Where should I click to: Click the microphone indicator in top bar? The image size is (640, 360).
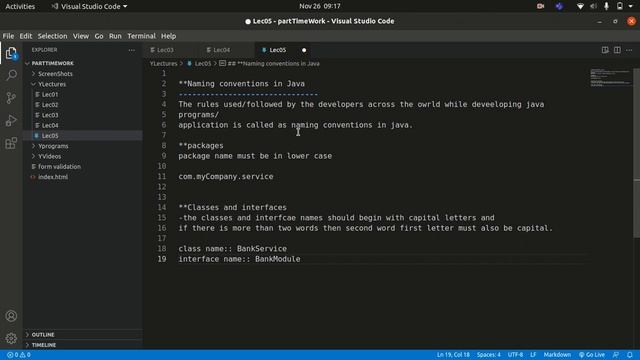[607, 6]
